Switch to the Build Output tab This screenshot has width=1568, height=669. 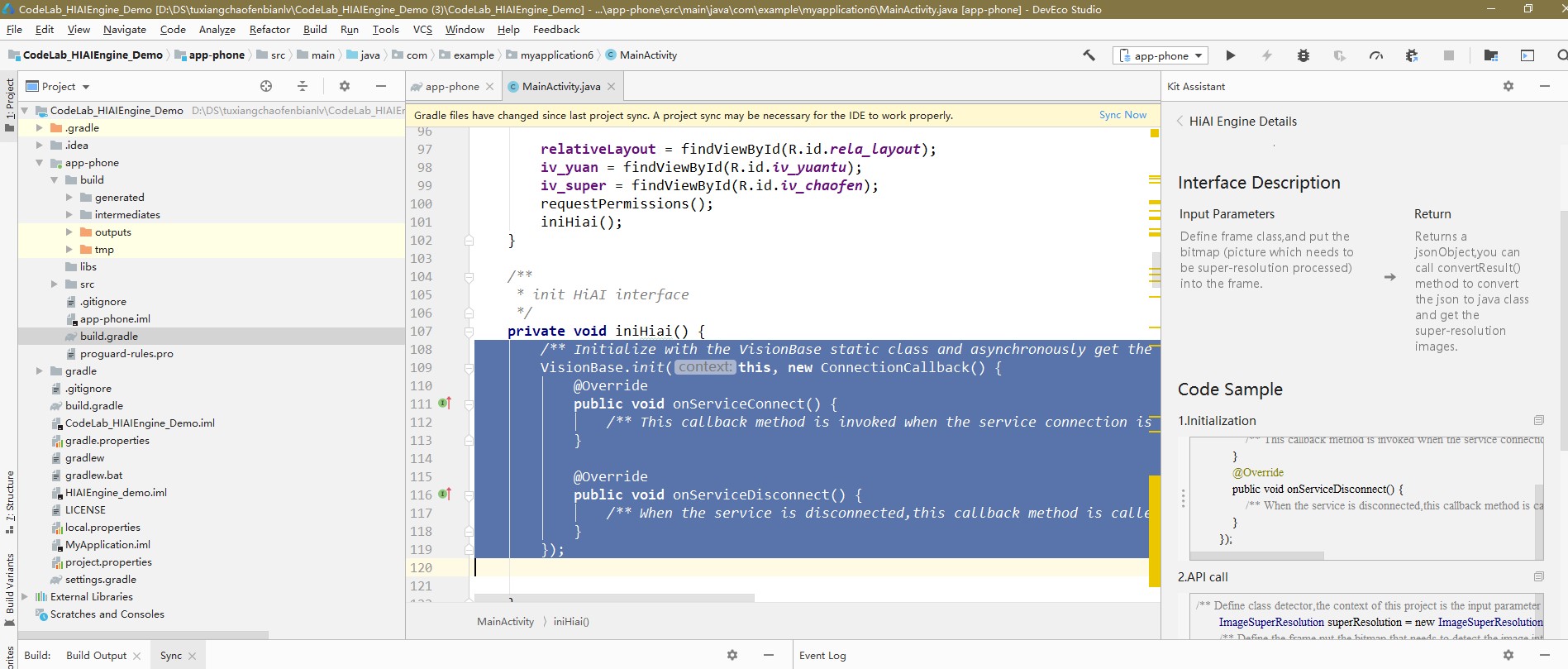(x=96, y=656)
